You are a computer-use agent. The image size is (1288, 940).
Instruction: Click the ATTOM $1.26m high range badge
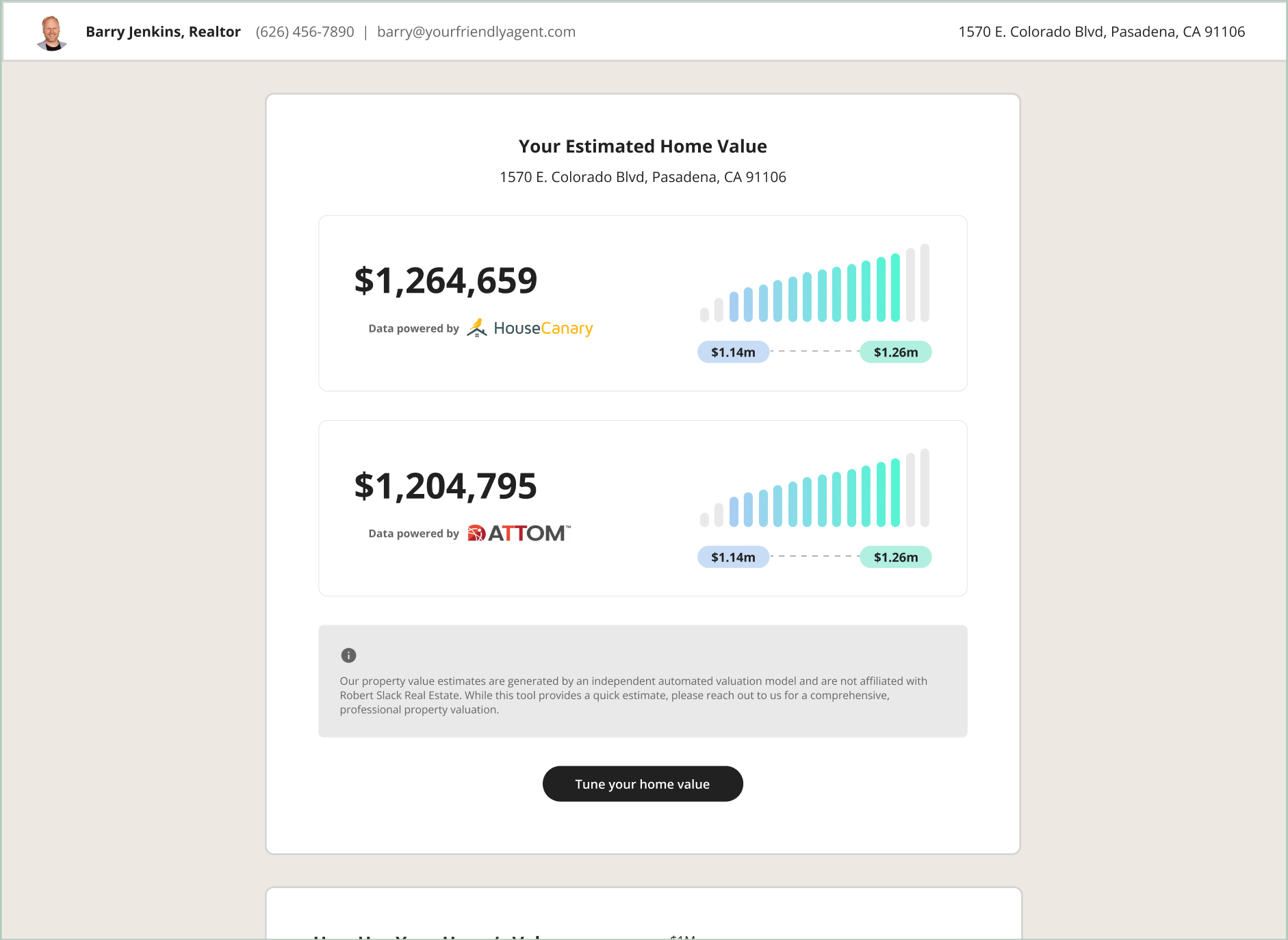pyautogui.click(x=895, y=558)
